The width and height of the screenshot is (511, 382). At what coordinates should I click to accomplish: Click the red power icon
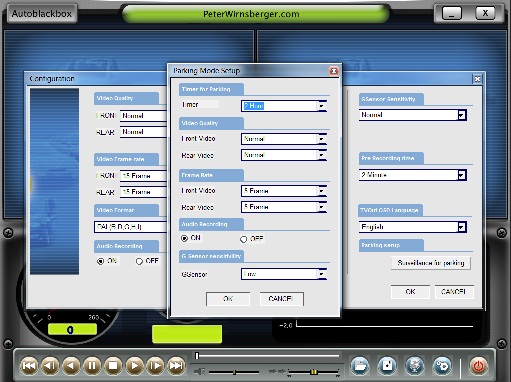(x=478, y=366)
